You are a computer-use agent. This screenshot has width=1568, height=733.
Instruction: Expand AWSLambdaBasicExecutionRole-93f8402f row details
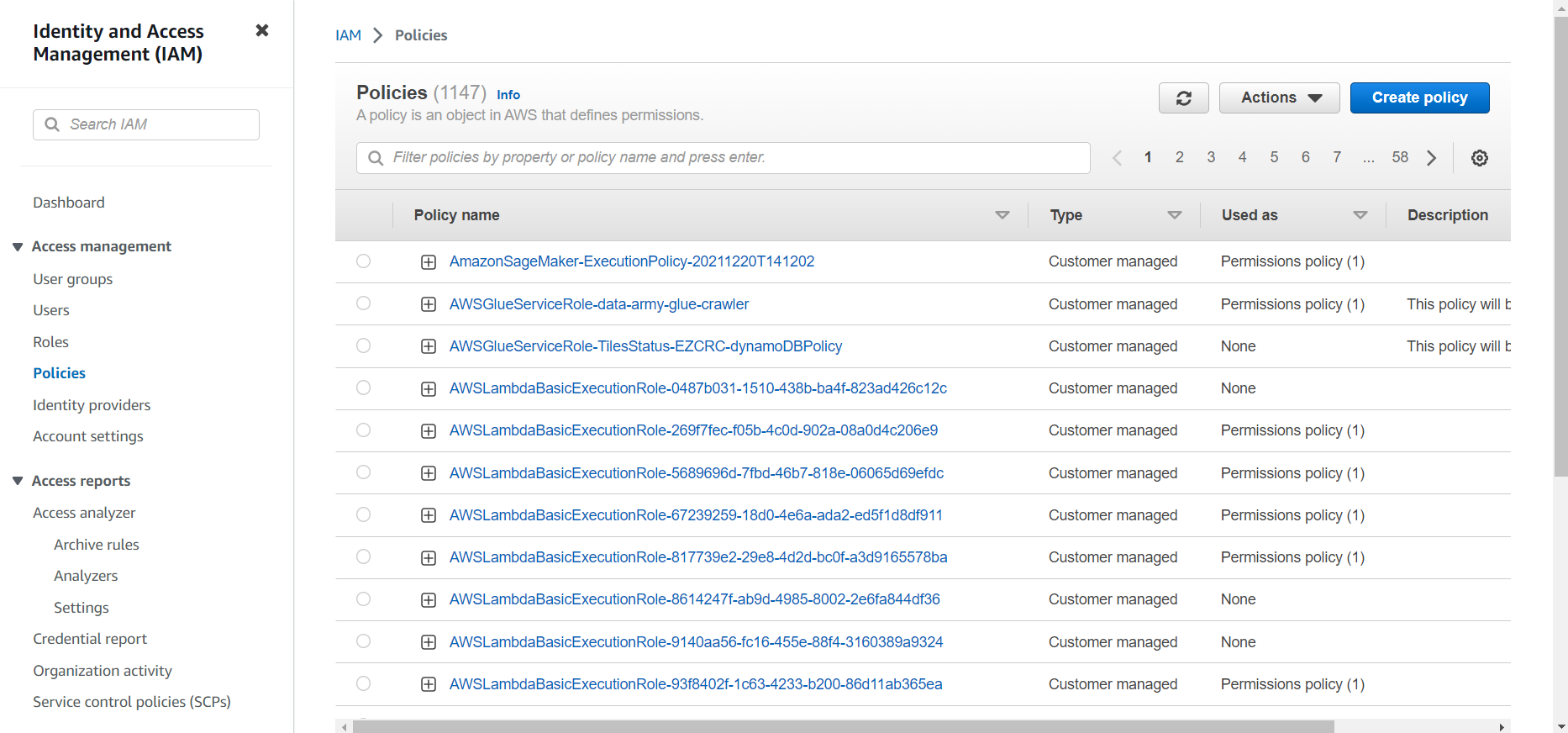(429, 684)
